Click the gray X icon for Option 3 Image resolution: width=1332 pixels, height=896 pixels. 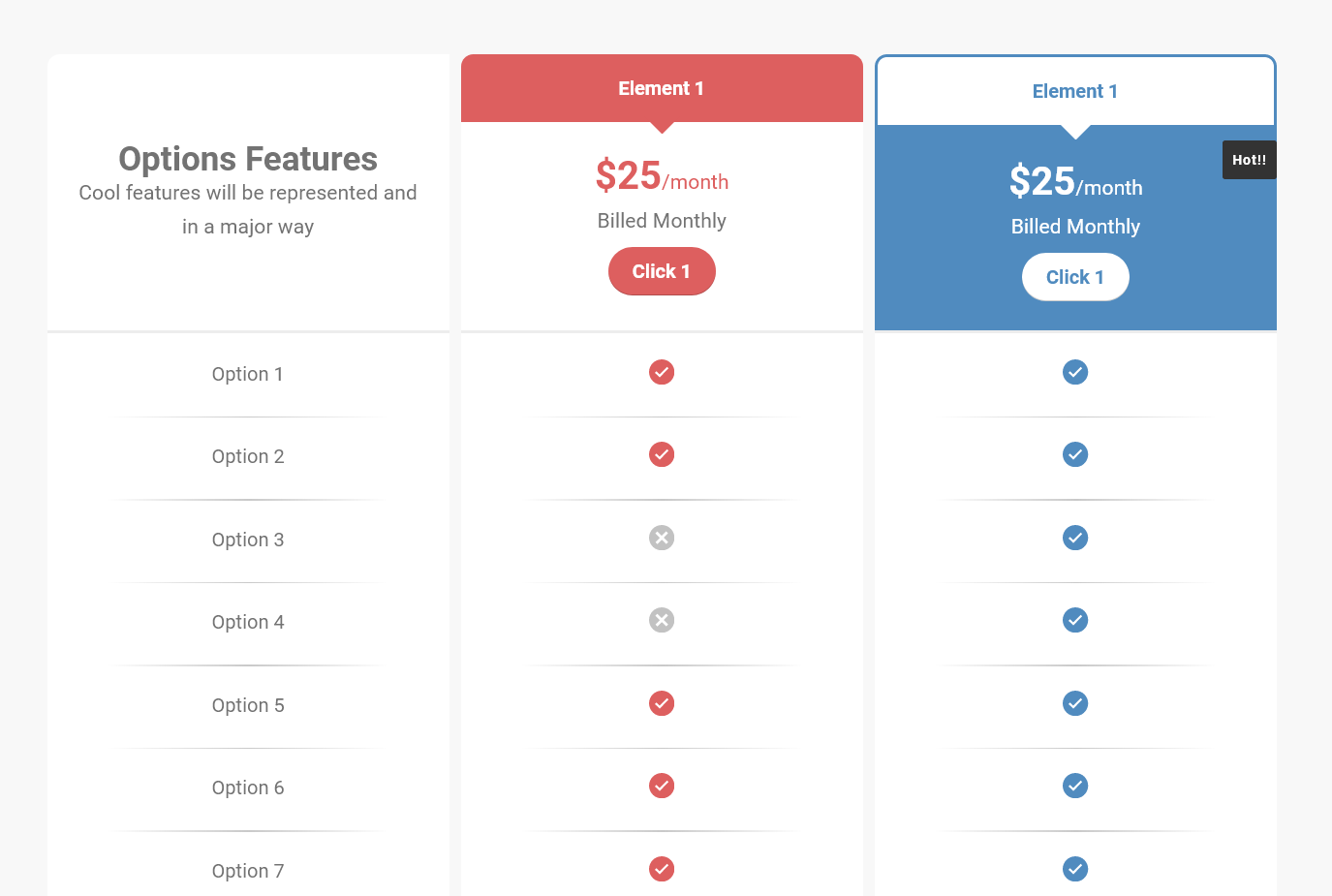point(662,538)
